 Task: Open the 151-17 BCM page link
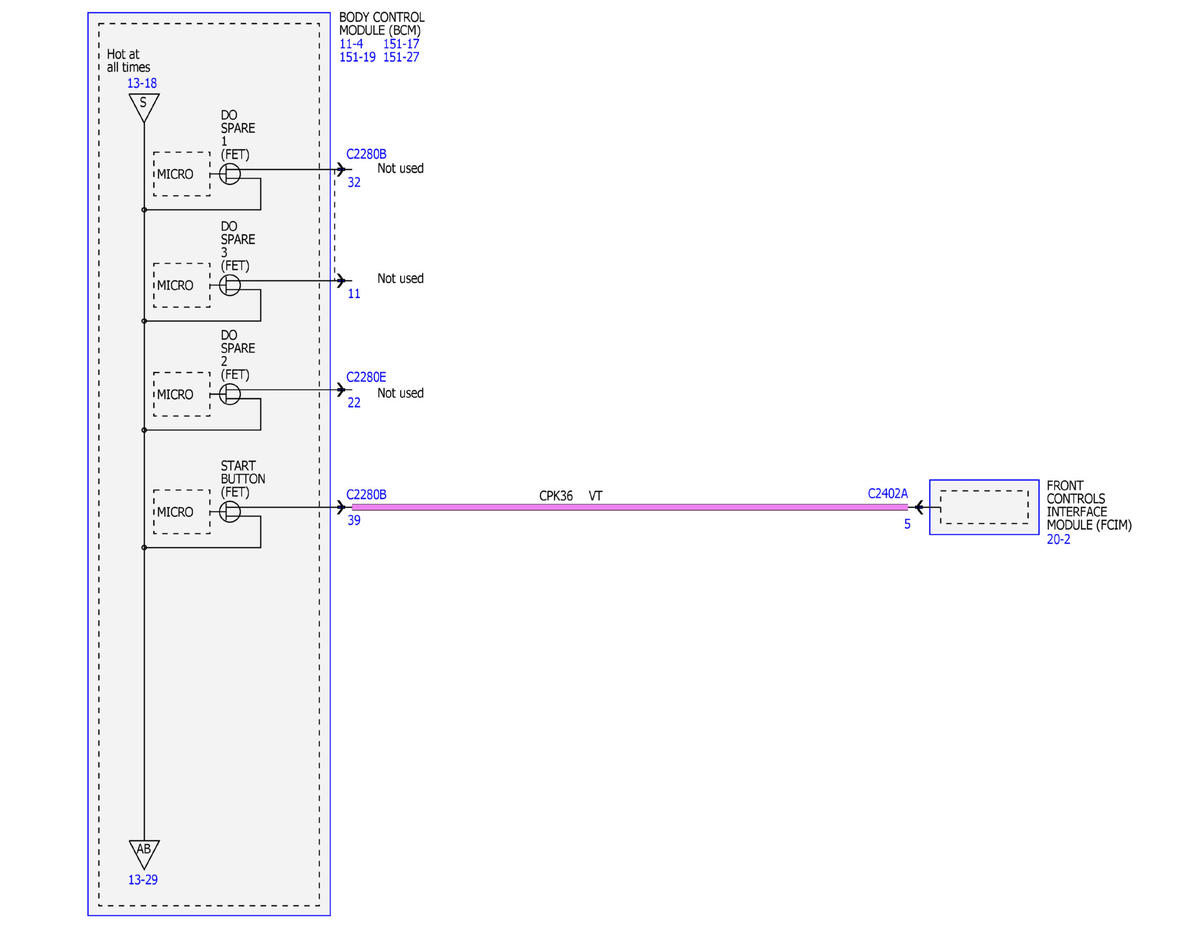(401, 44)
